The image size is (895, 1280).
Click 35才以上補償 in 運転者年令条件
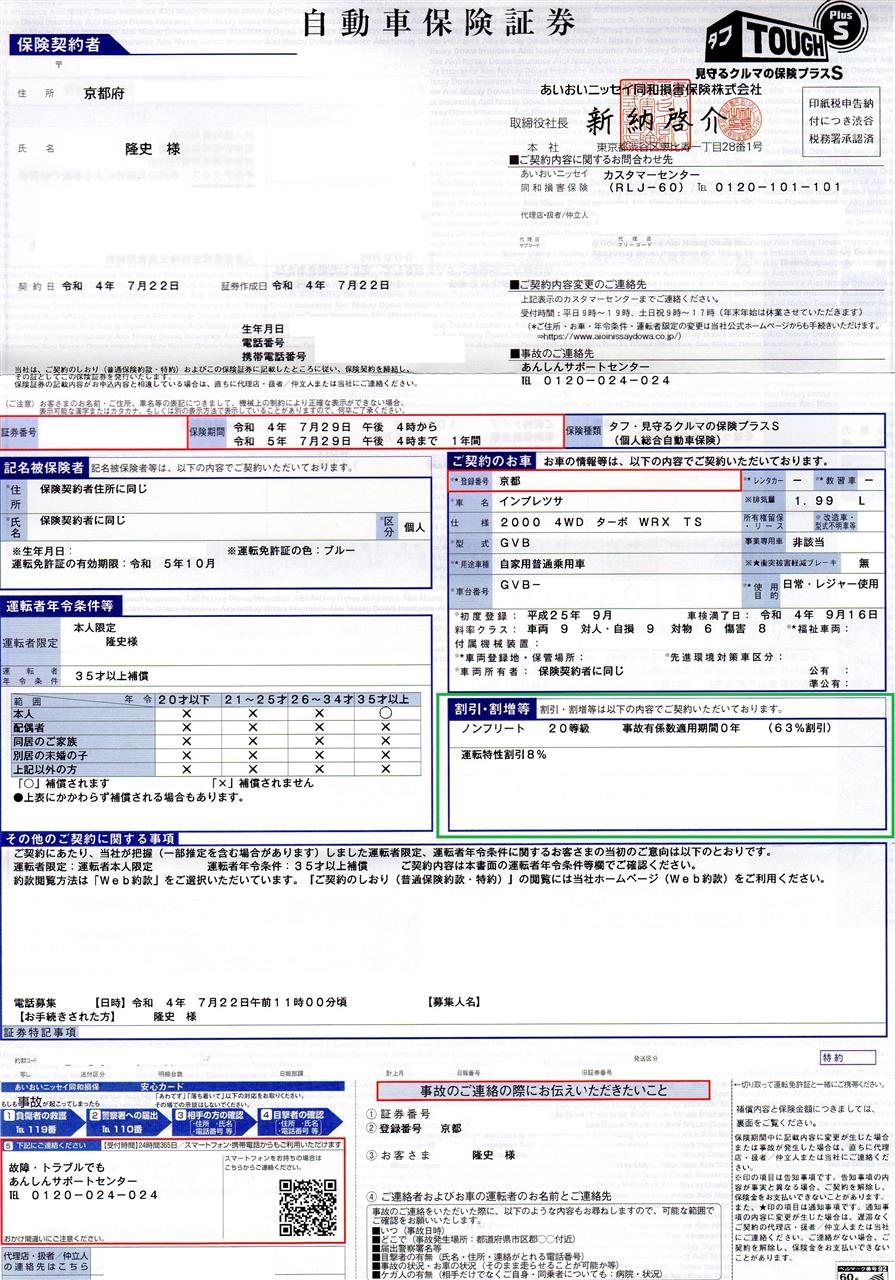point(113,676)
